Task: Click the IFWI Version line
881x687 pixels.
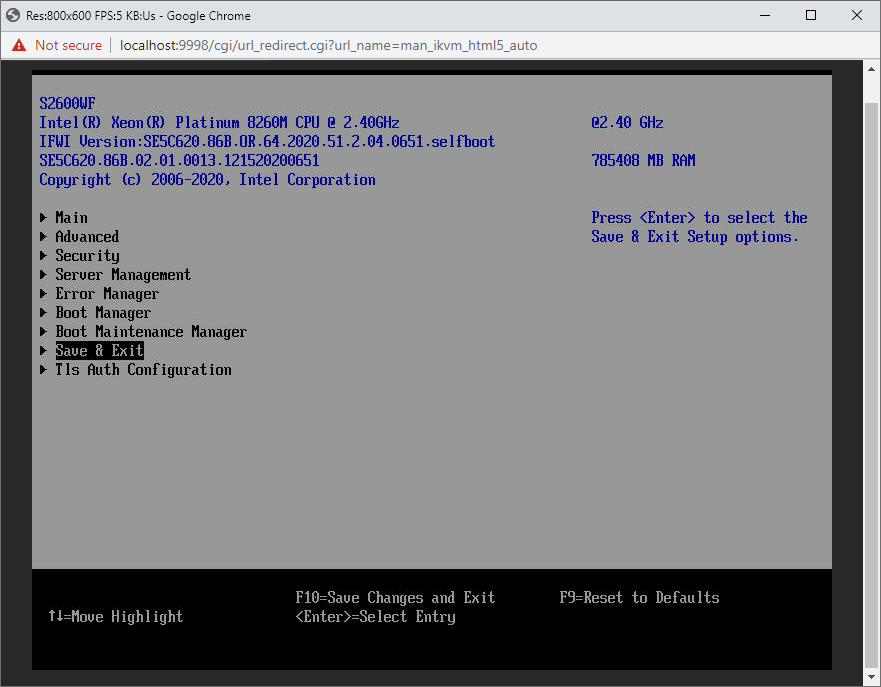Action: click(x=267, y=142)
